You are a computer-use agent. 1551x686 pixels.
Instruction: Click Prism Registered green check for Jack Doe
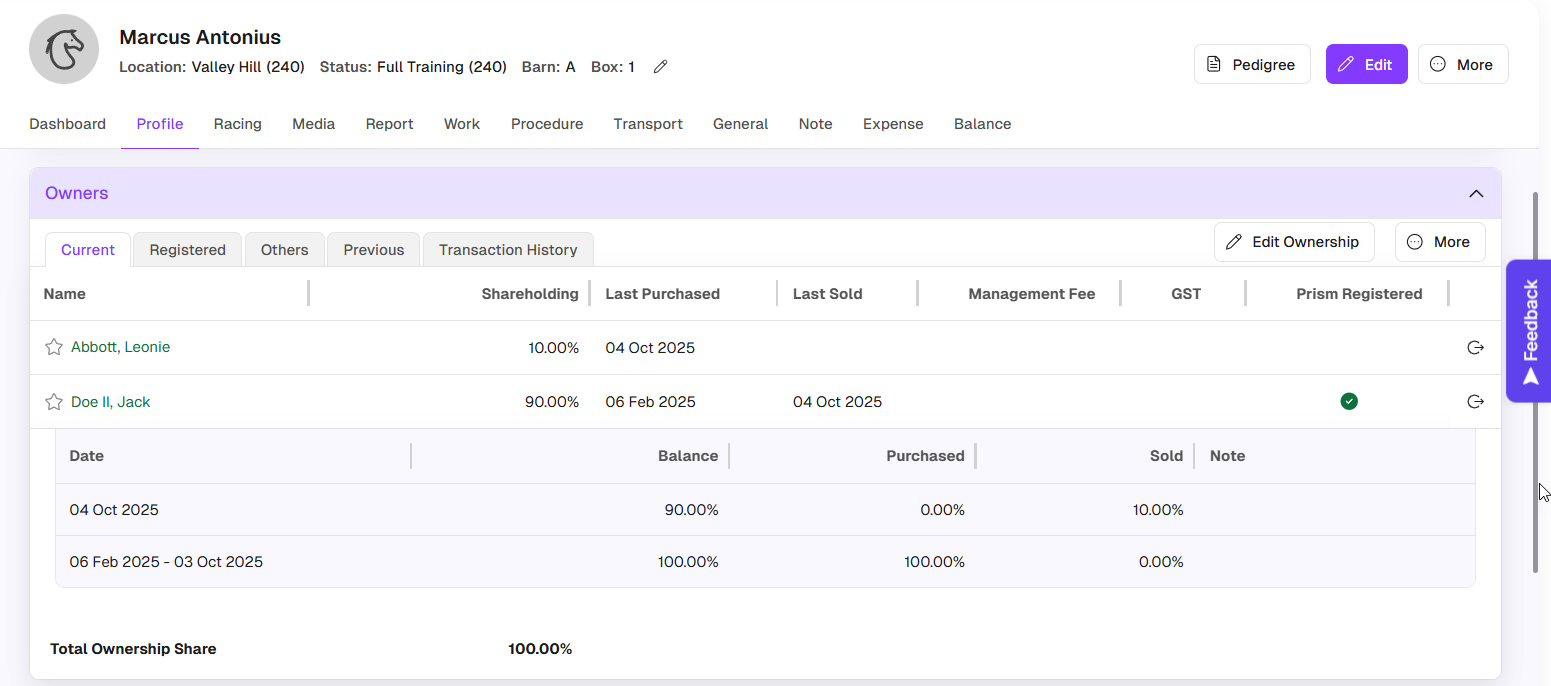coord(1349,402)
